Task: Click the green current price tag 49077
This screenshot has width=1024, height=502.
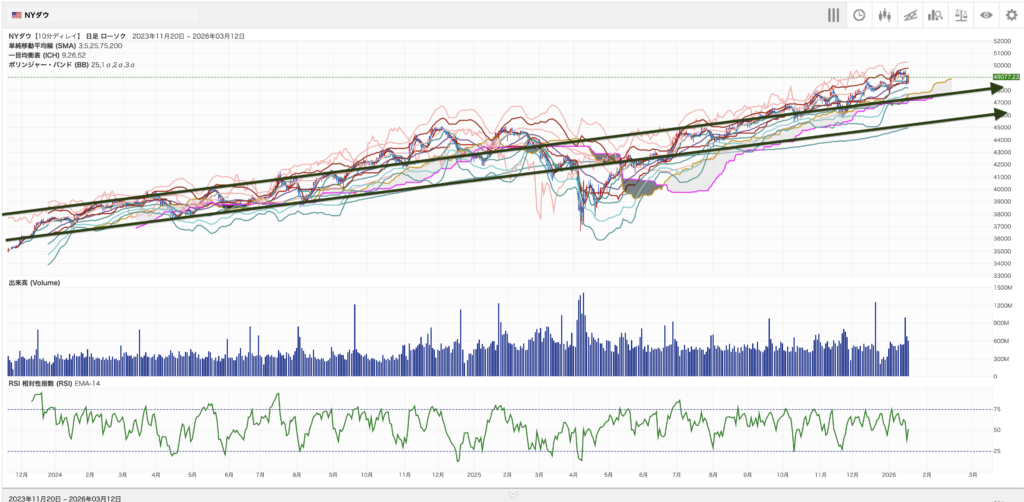Action: point(1004,77)
